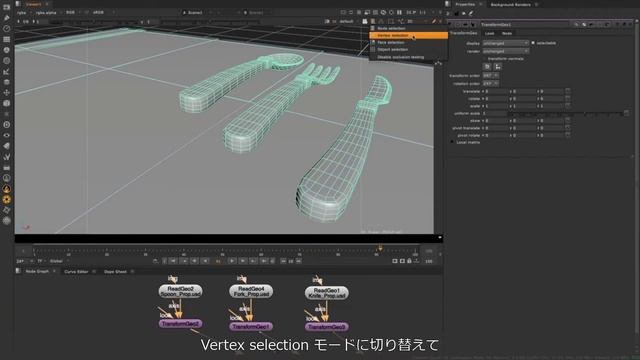Open the Node tab in TransformGeo1 properties
This screenshot has width=640, height=360.
[507, 33]
